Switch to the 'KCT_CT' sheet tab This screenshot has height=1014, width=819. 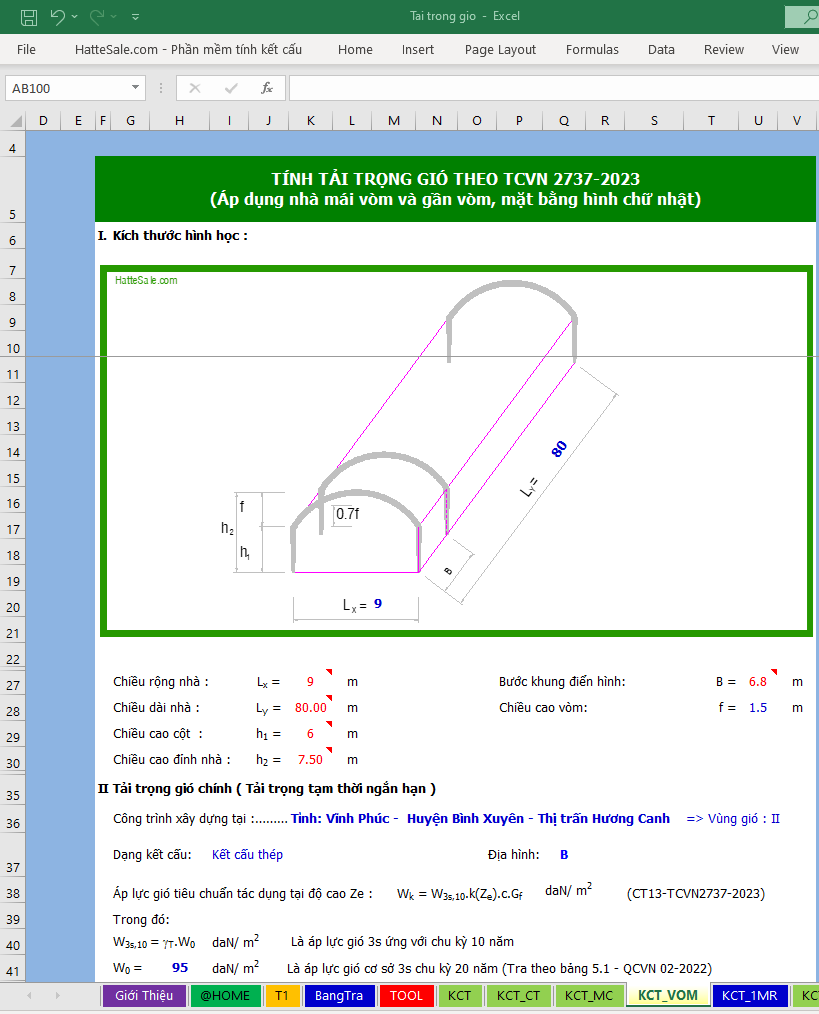[518, 995]
